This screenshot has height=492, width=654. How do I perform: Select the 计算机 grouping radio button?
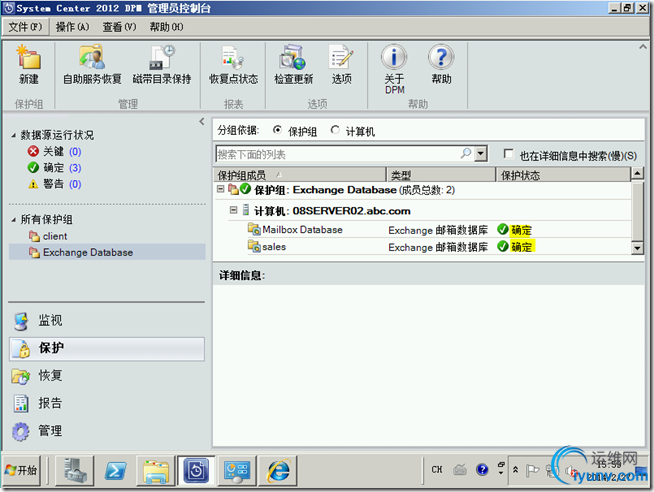(335, 130)
